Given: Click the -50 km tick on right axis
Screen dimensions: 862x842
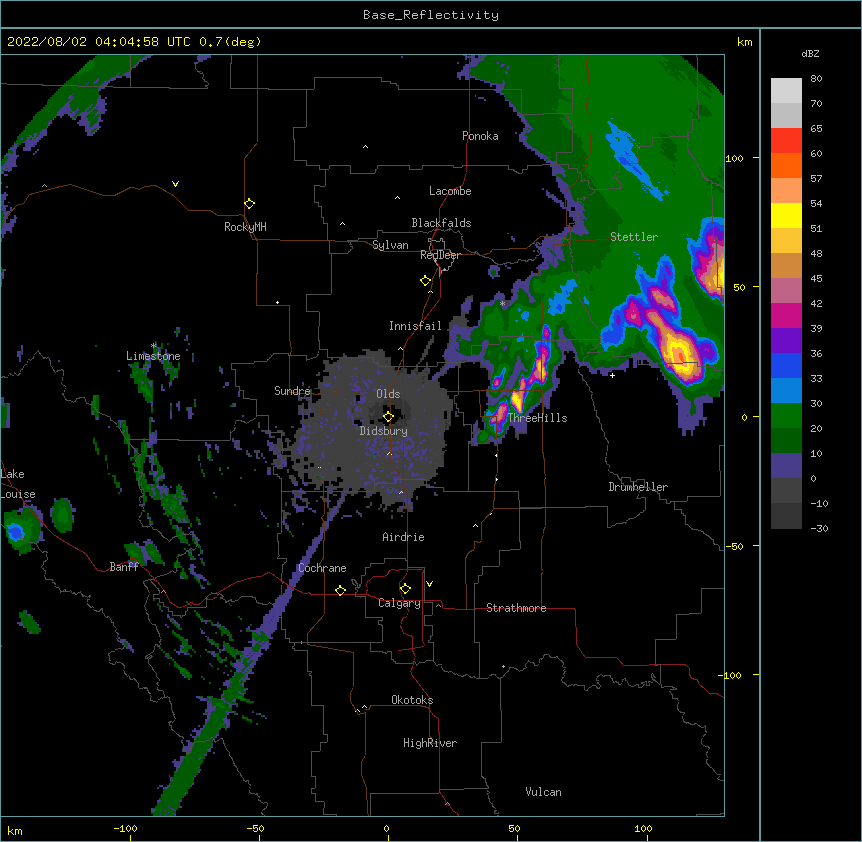Looking at the screenshot, I should [734, 546].
